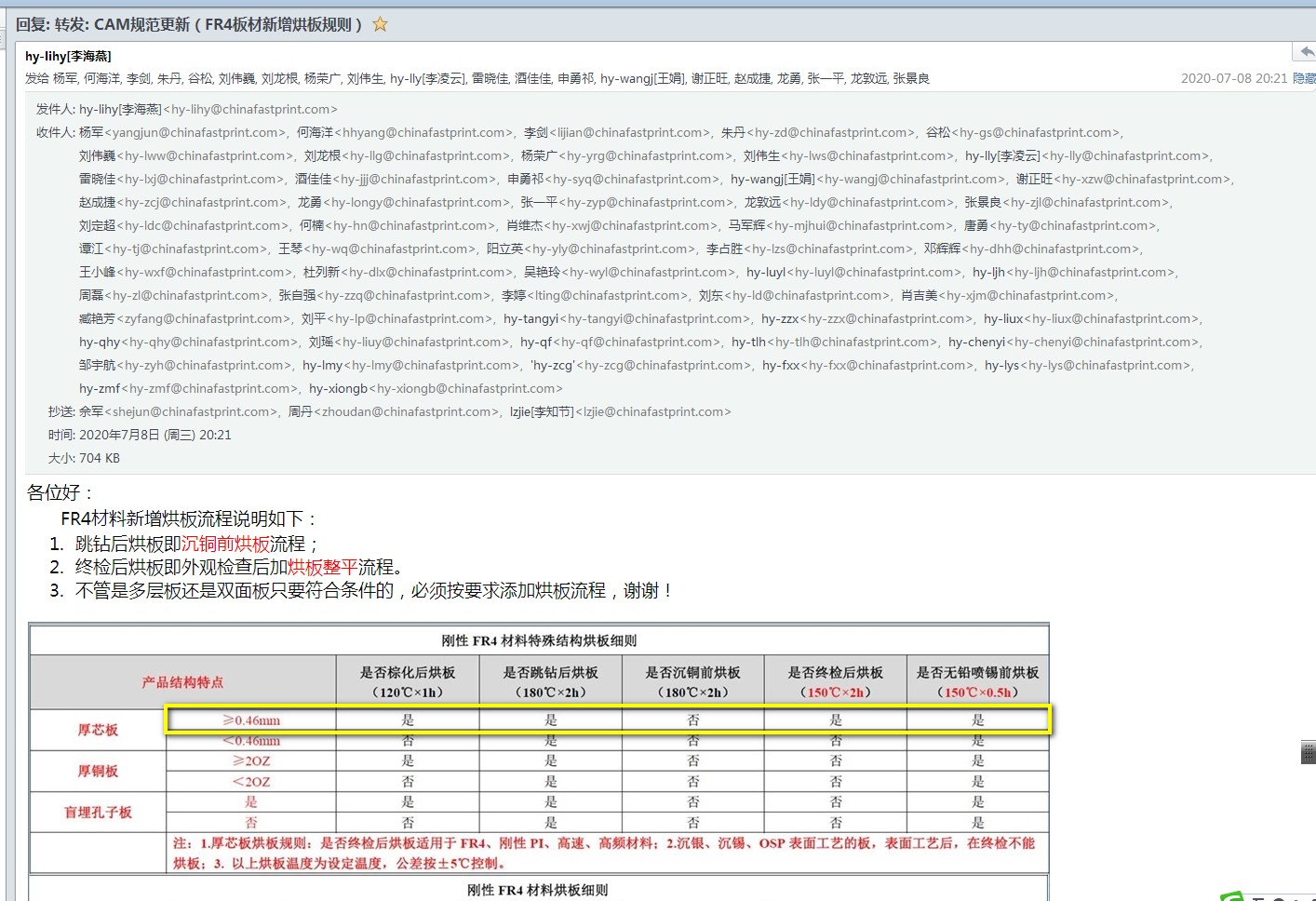1316x901 pixels.
Task: Select recipient 马军辉 hy-mjhui@chinafastprint.com
Action: click(x=840, y=226)
